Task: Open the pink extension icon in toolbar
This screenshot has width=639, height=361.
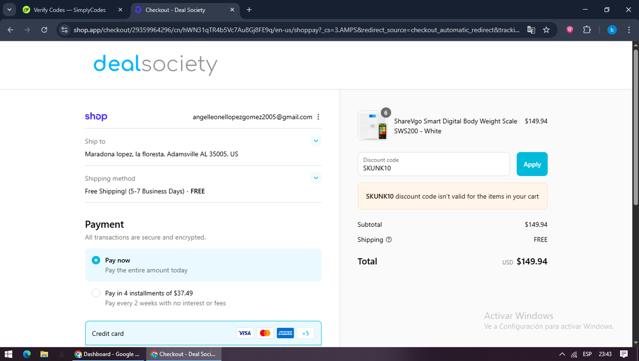Action: tap(570, 30)
